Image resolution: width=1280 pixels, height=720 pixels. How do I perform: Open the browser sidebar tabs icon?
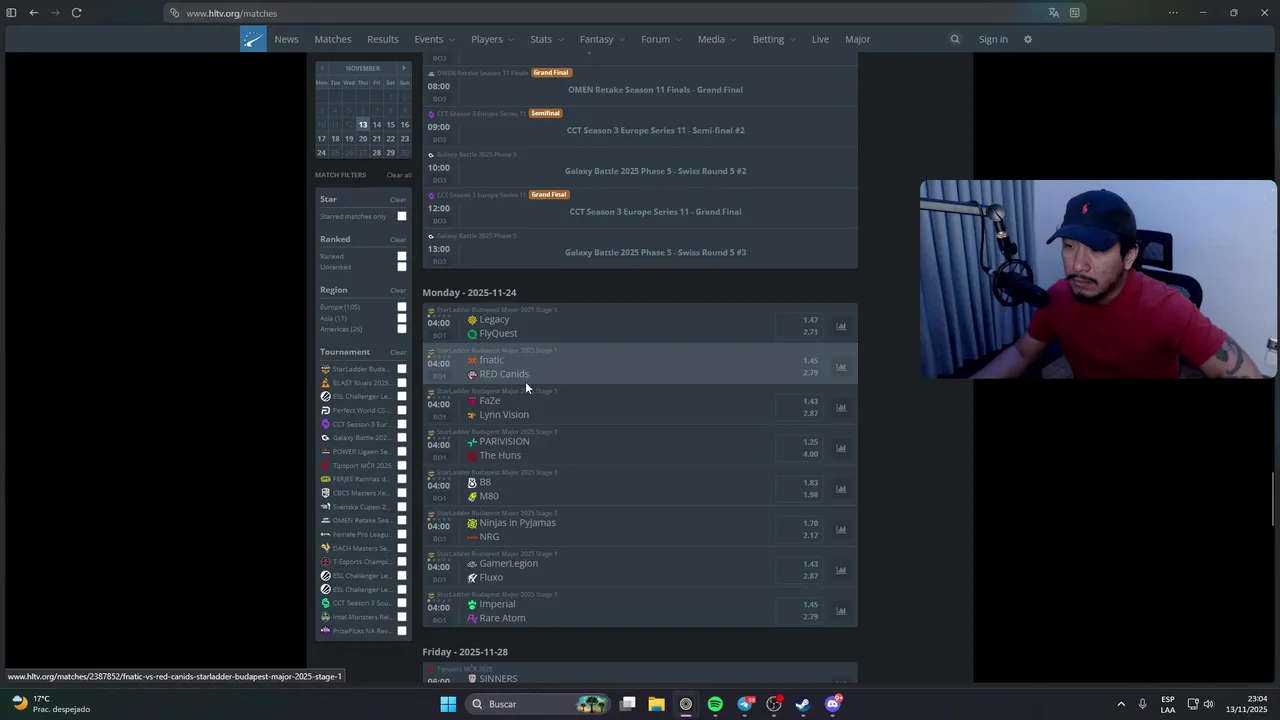tap(11, 13)
